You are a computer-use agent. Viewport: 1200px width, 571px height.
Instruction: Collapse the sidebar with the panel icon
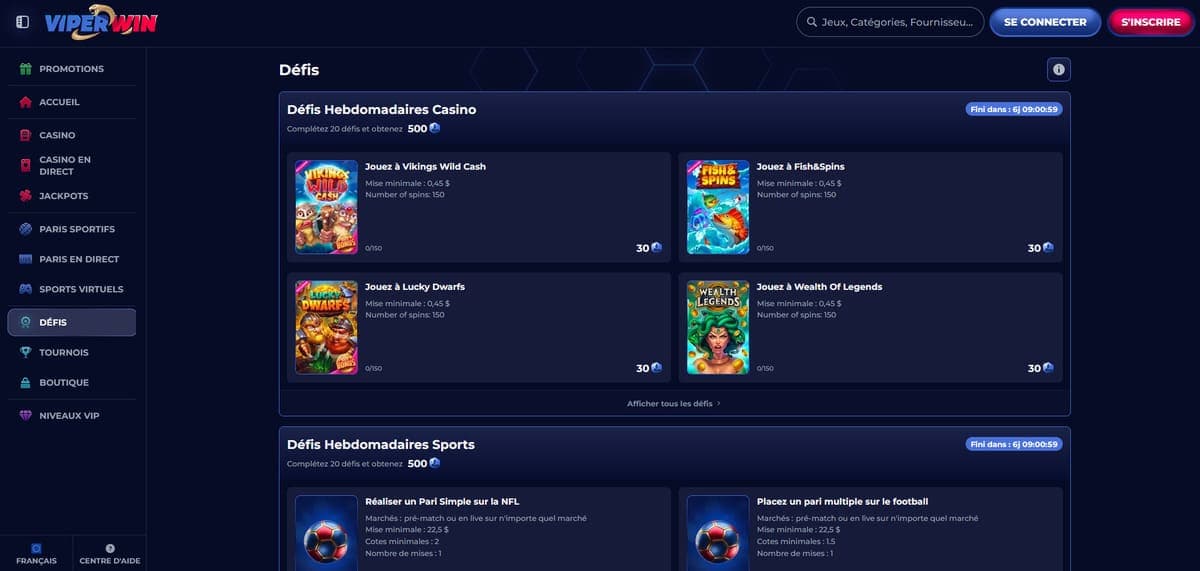(23, 22)
